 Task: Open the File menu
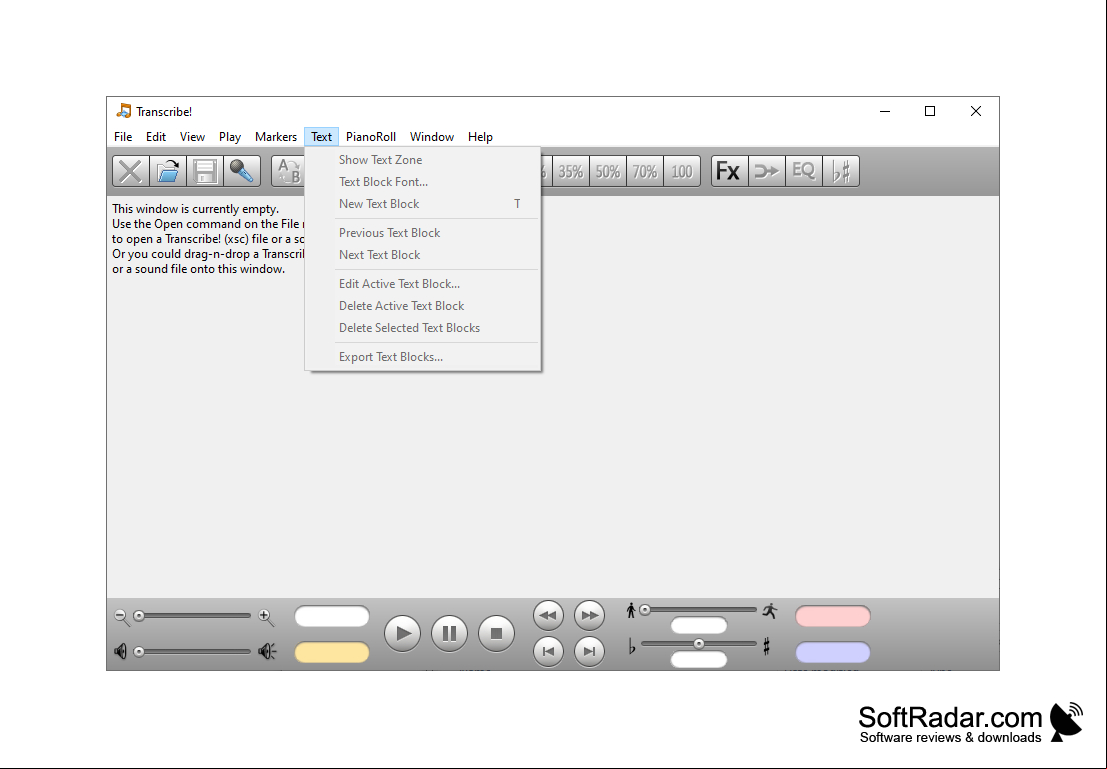(x=123, y=137)
